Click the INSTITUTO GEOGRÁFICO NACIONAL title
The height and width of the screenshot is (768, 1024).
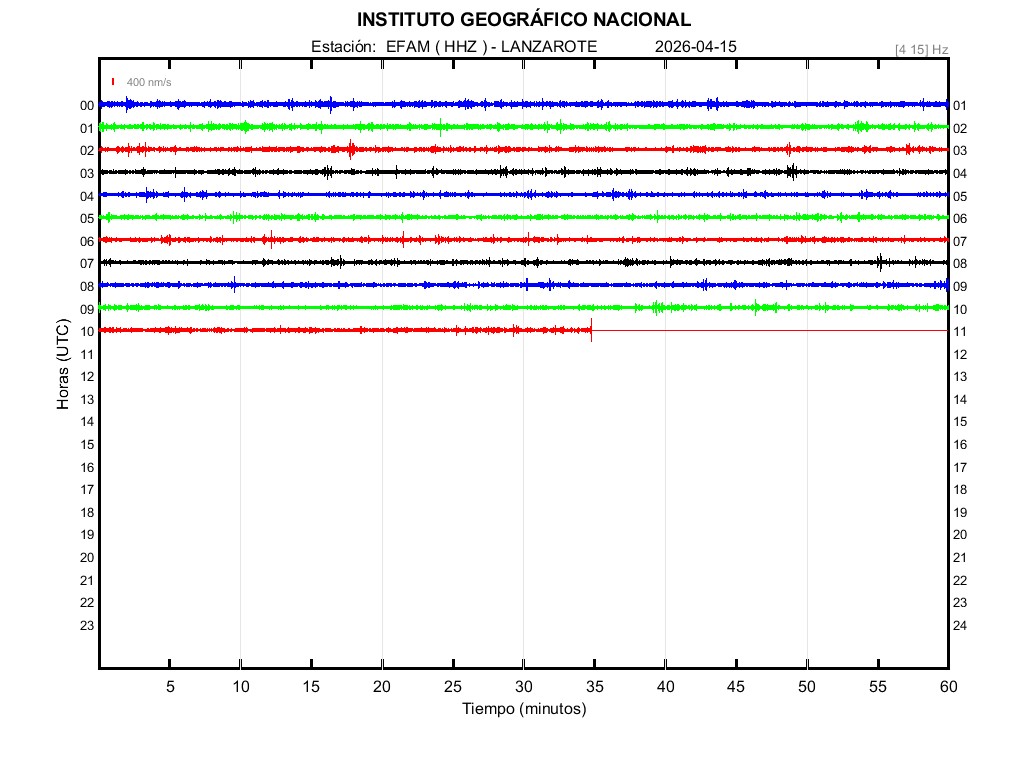point(523,20)
